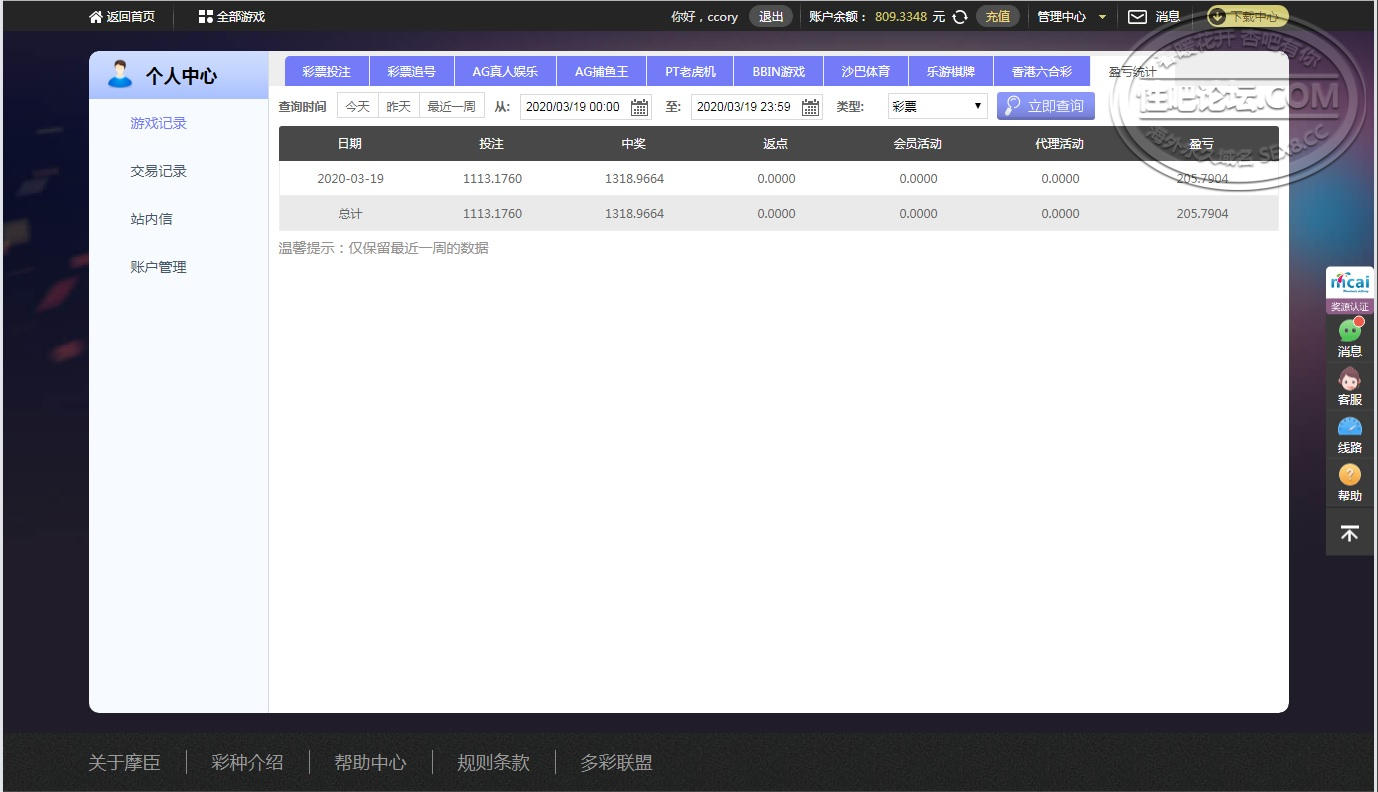The width and height of the screenshot is (1378, 792).
Task: Contact 客服 customer service icon
Action: 1349,380
